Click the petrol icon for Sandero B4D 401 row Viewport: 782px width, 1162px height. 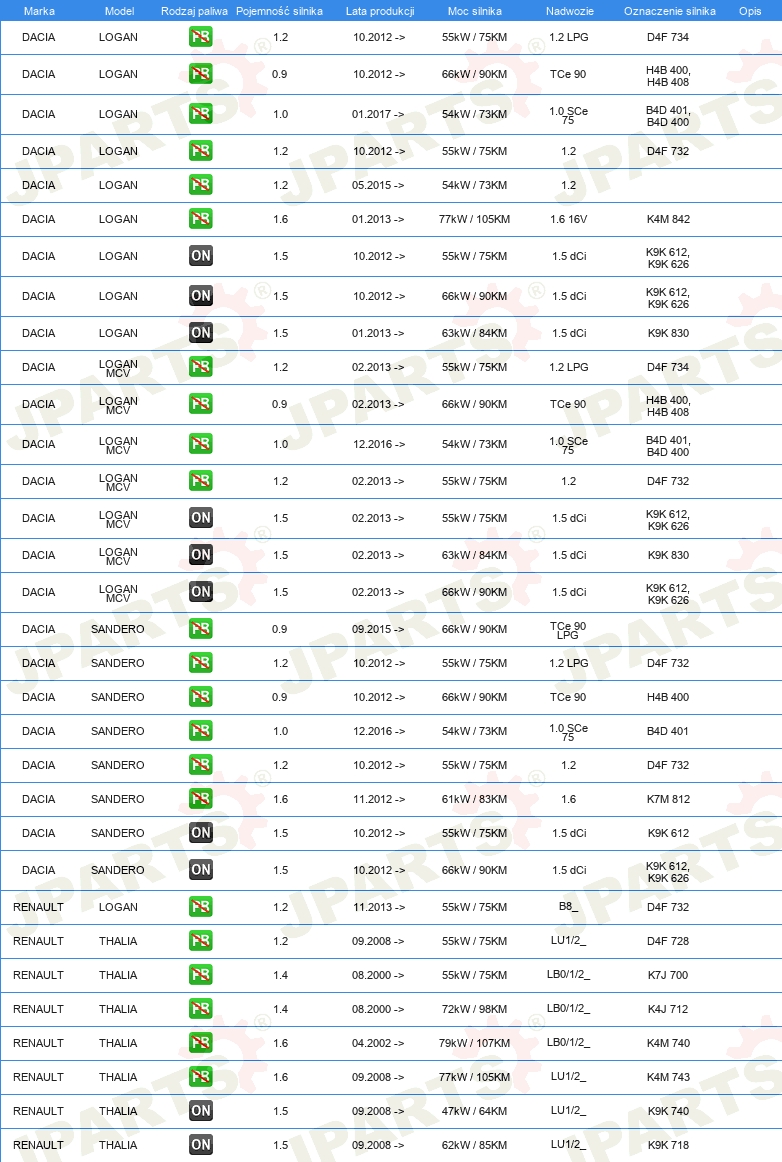pos(200,731)
